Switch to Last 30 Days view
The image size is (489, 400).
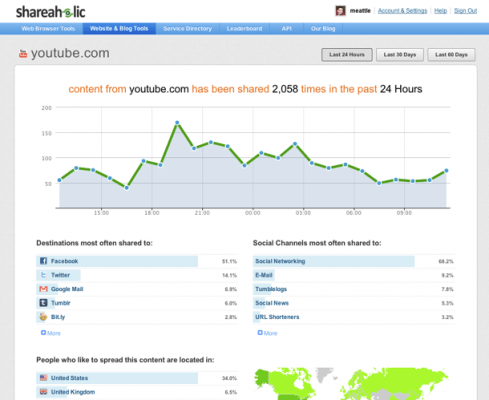pyautogui.click(x=400, y=55)
